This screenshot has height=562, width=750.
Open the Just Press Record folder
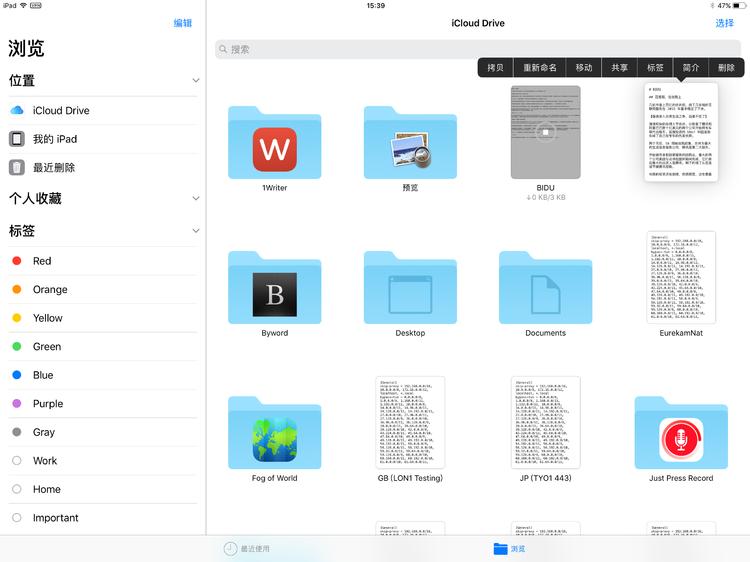point(681,432)
